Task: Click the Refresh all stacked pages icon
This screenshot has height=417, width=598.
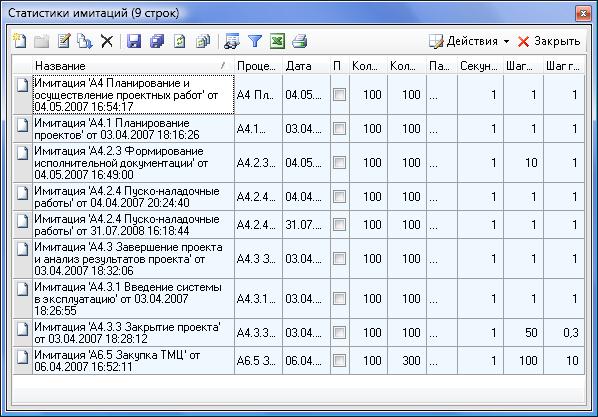Action: pos(203,41)
